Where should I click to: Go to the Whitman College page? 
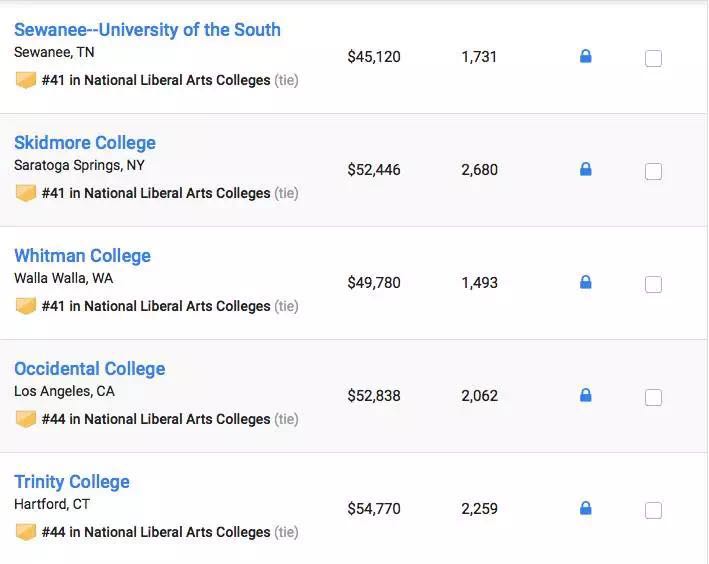(82, 256)
